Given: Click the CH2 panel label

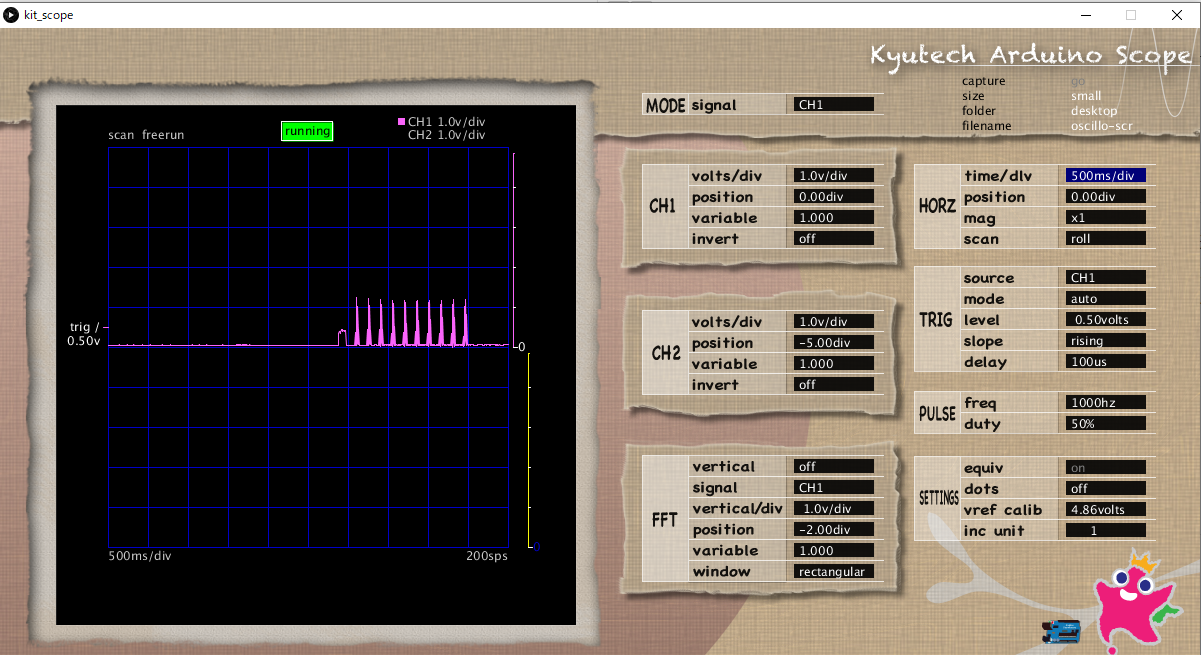Looking at the screenshot, I should tap(665, 353).
